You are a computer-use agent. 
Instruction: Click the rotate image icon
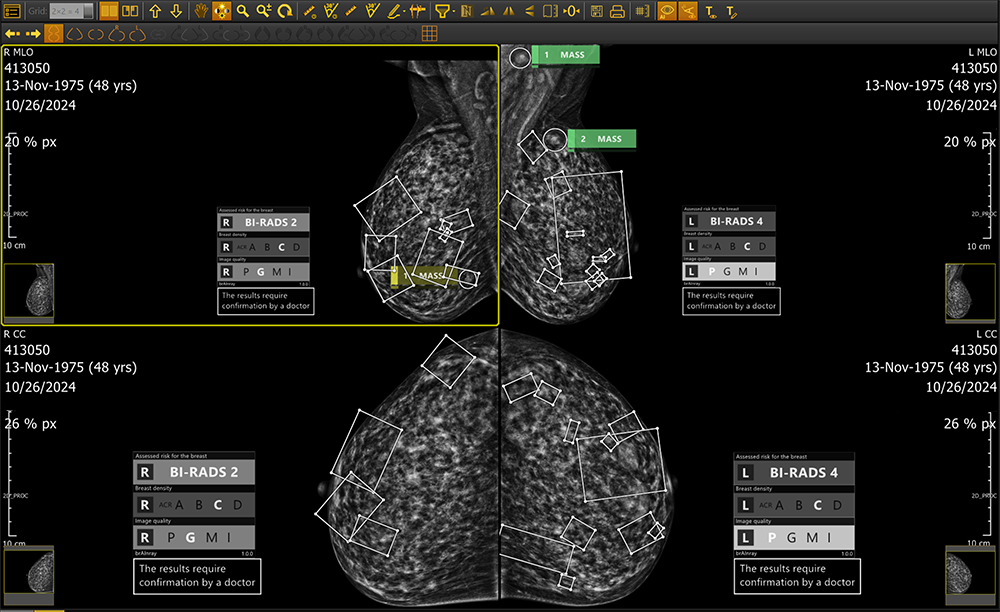point(285,11)
